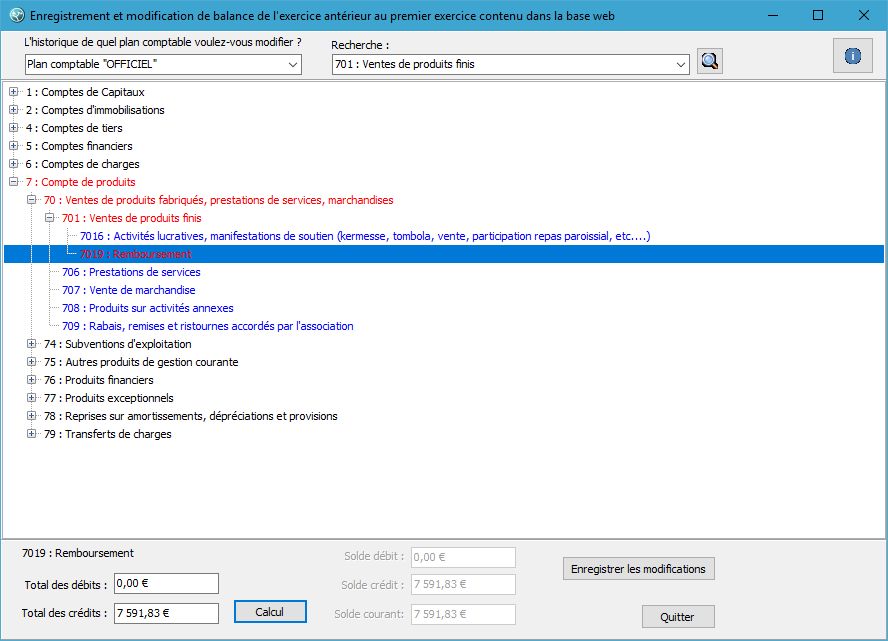Image resolution: width=888 pixels, height=641 pixels.
Task: Click the Total des débits input field
Action: click(x=165, y=583)
